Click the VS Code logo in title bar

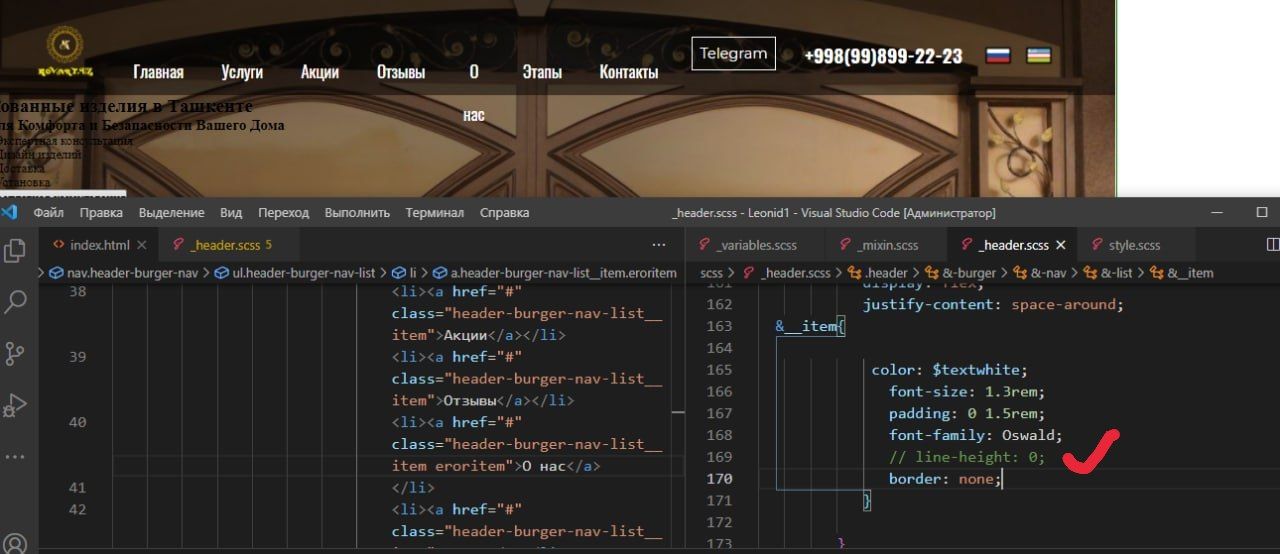click(x=9, y=212)
